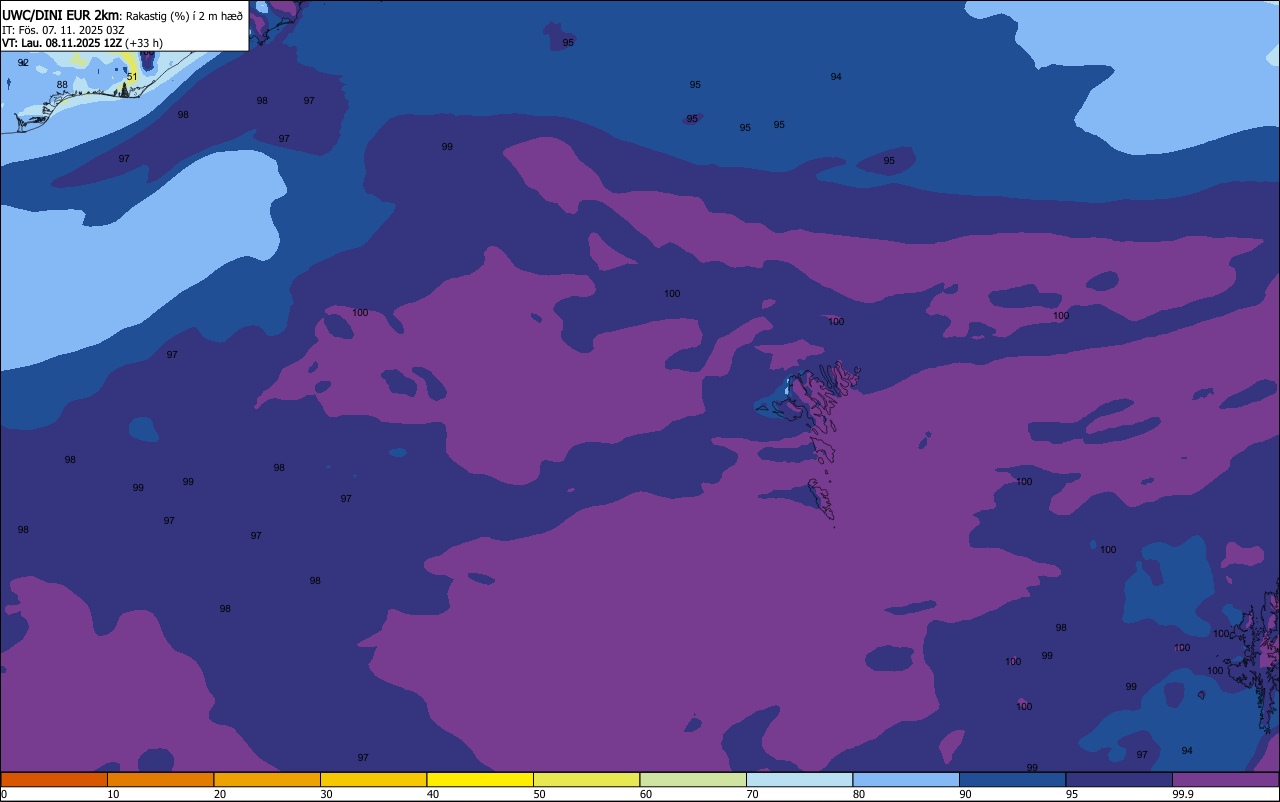Select the 20–30 amber legend swatch
This screenshot has height=802, width=1280.
pos(267,779)
